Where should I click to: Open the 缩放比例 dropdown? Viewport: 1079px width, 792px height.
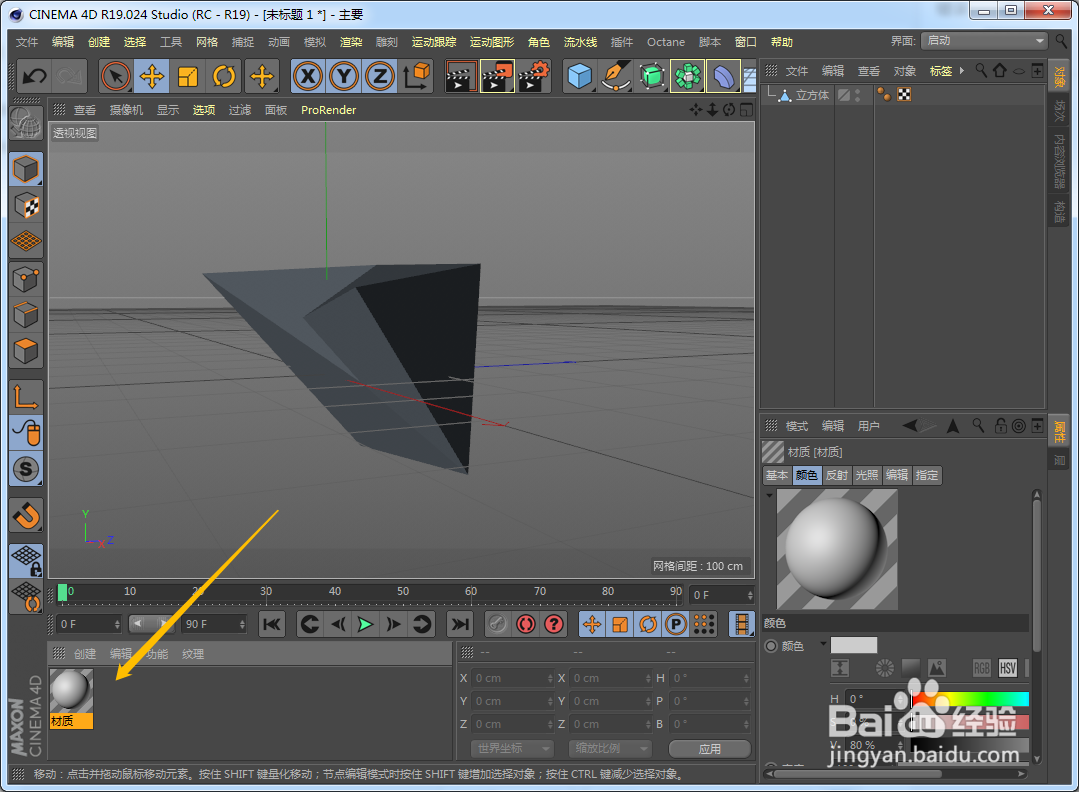point(610,748)
